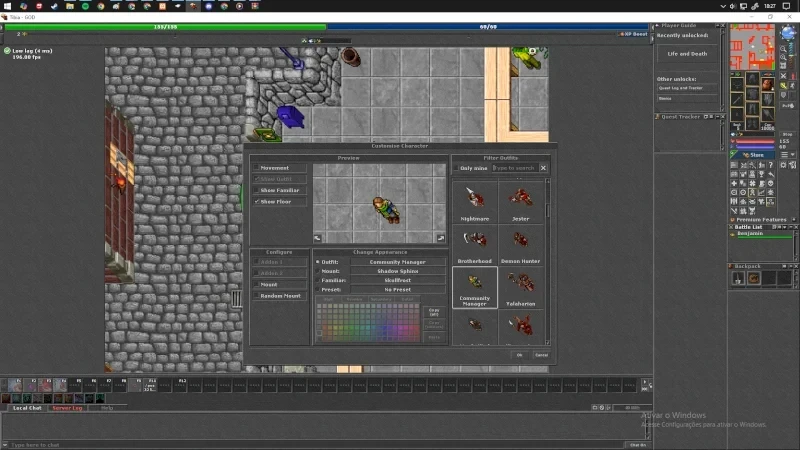Choose the Brotherhood outfit
This screenshot has height=450, width=800.
[474, 245]
